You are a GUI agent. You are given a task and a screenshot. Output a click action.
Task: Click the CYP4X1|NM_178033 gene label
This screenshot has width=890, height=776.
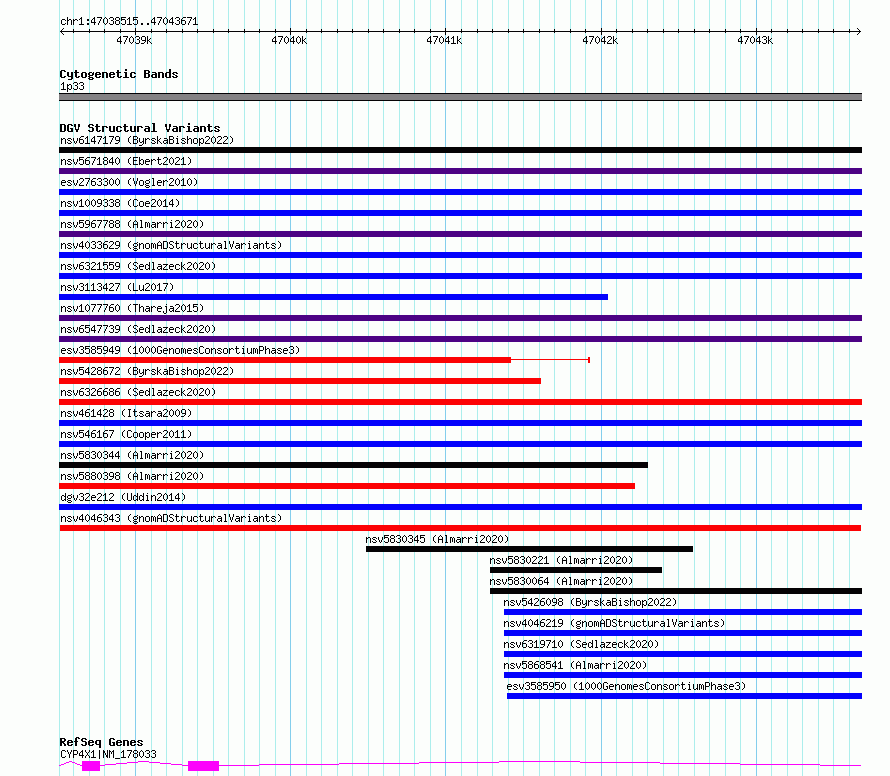(108, 754)
